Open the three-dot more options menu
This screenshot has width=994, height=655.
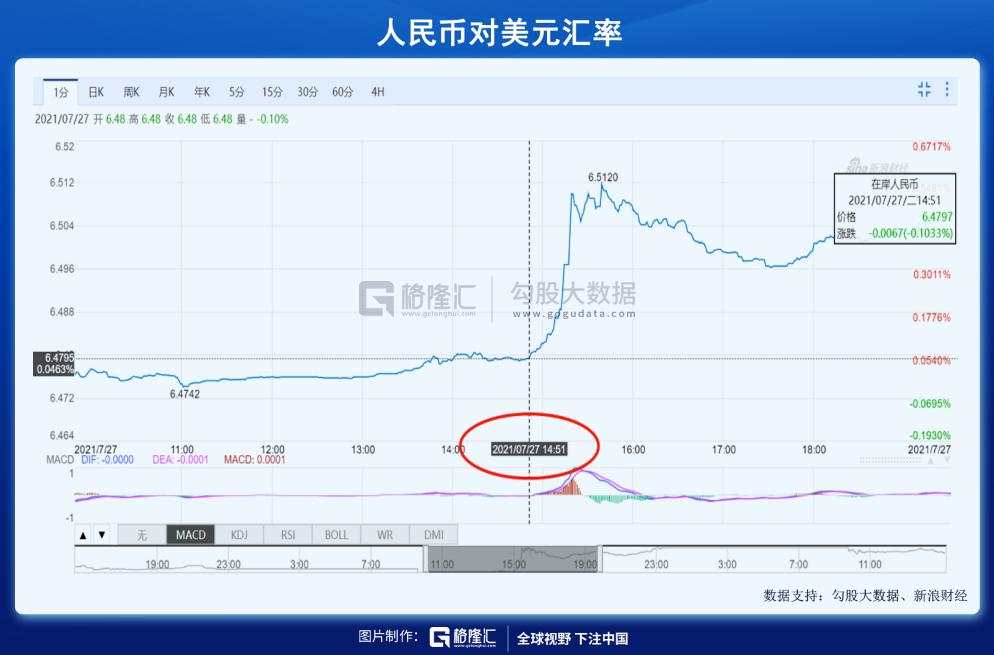click(947, 89)
